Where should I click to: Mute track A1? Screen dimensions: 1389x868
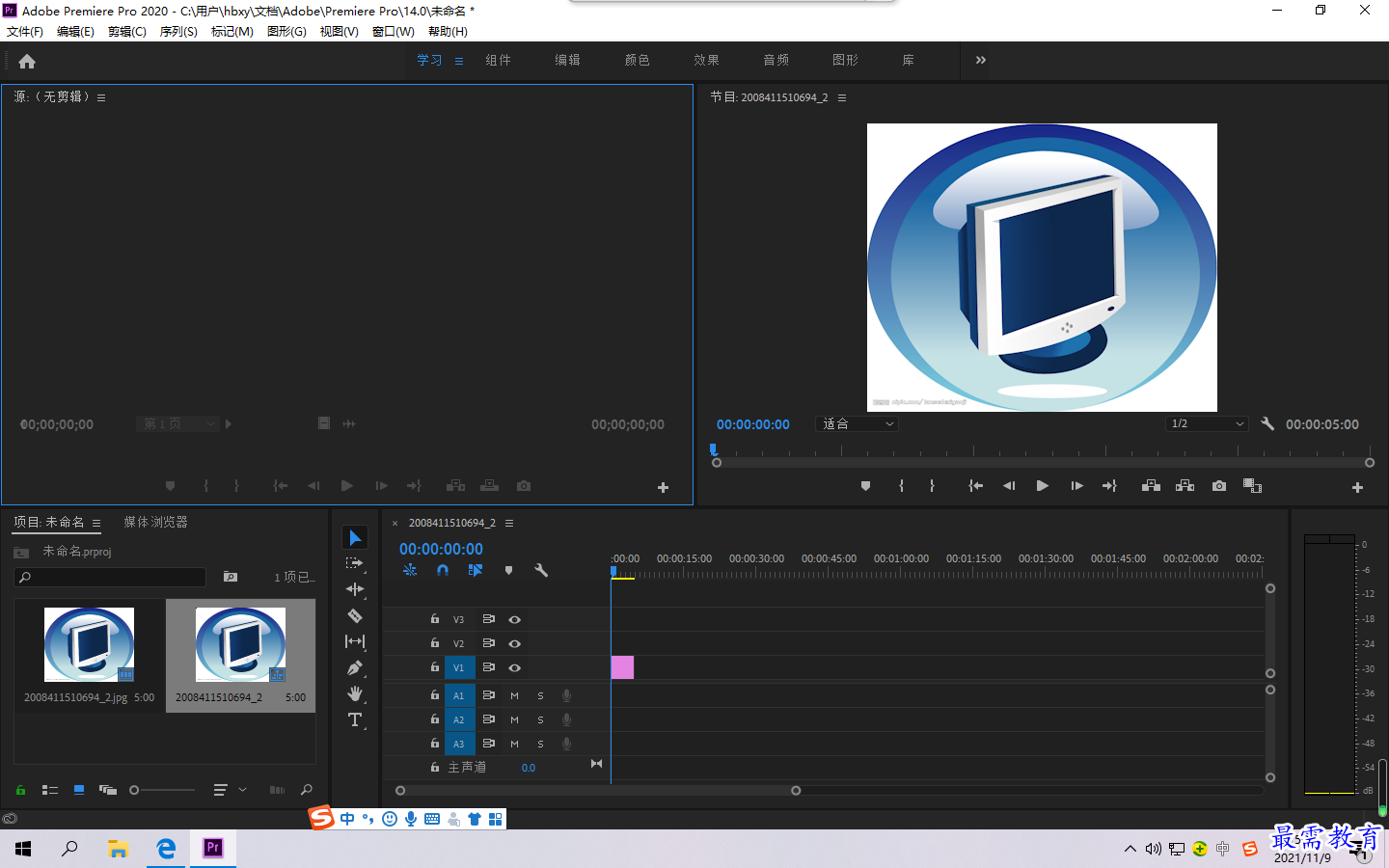tap(515, 695)
